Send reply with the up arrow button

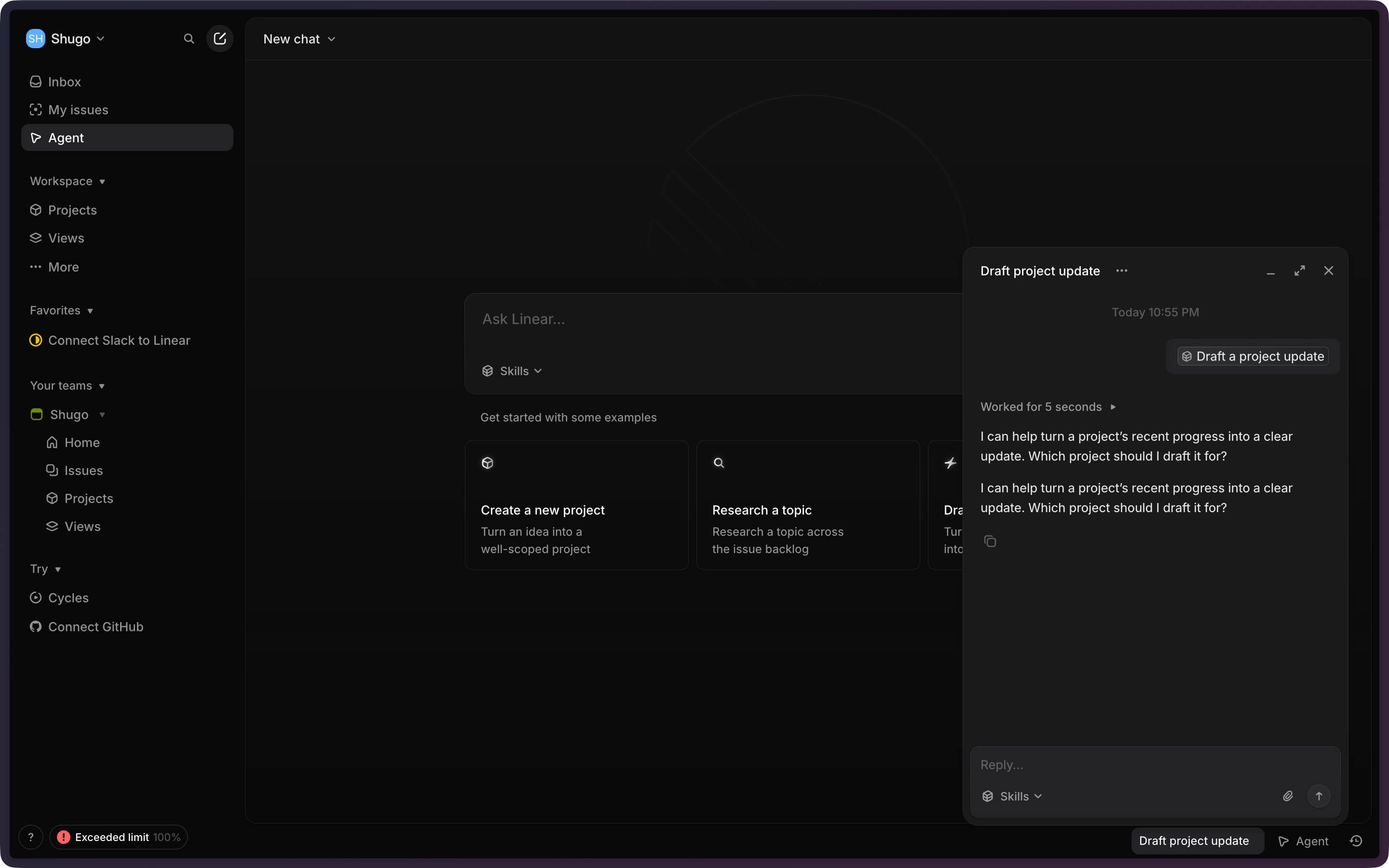[x=1319, y=796]
